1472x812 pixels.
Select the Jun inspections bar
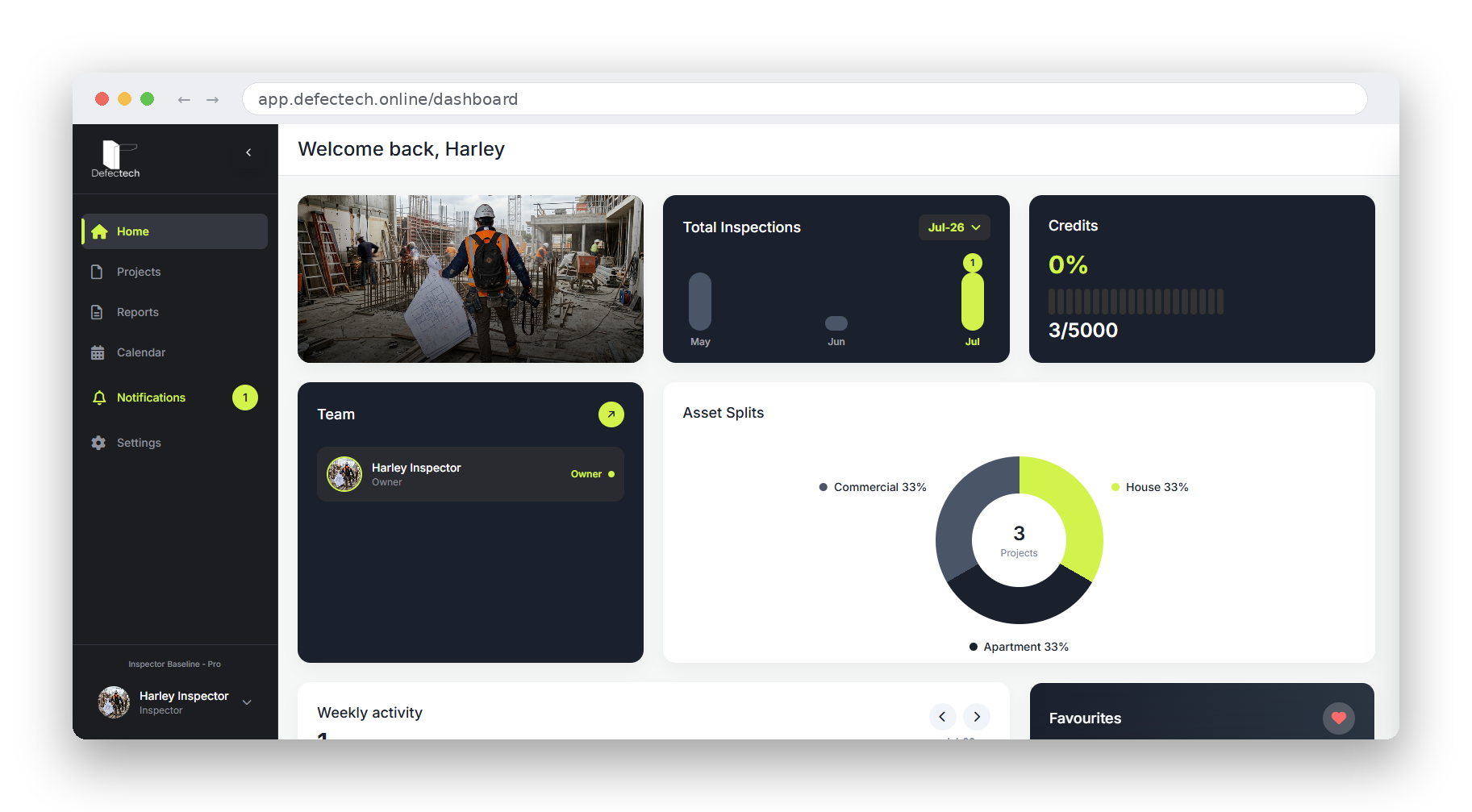836,323
